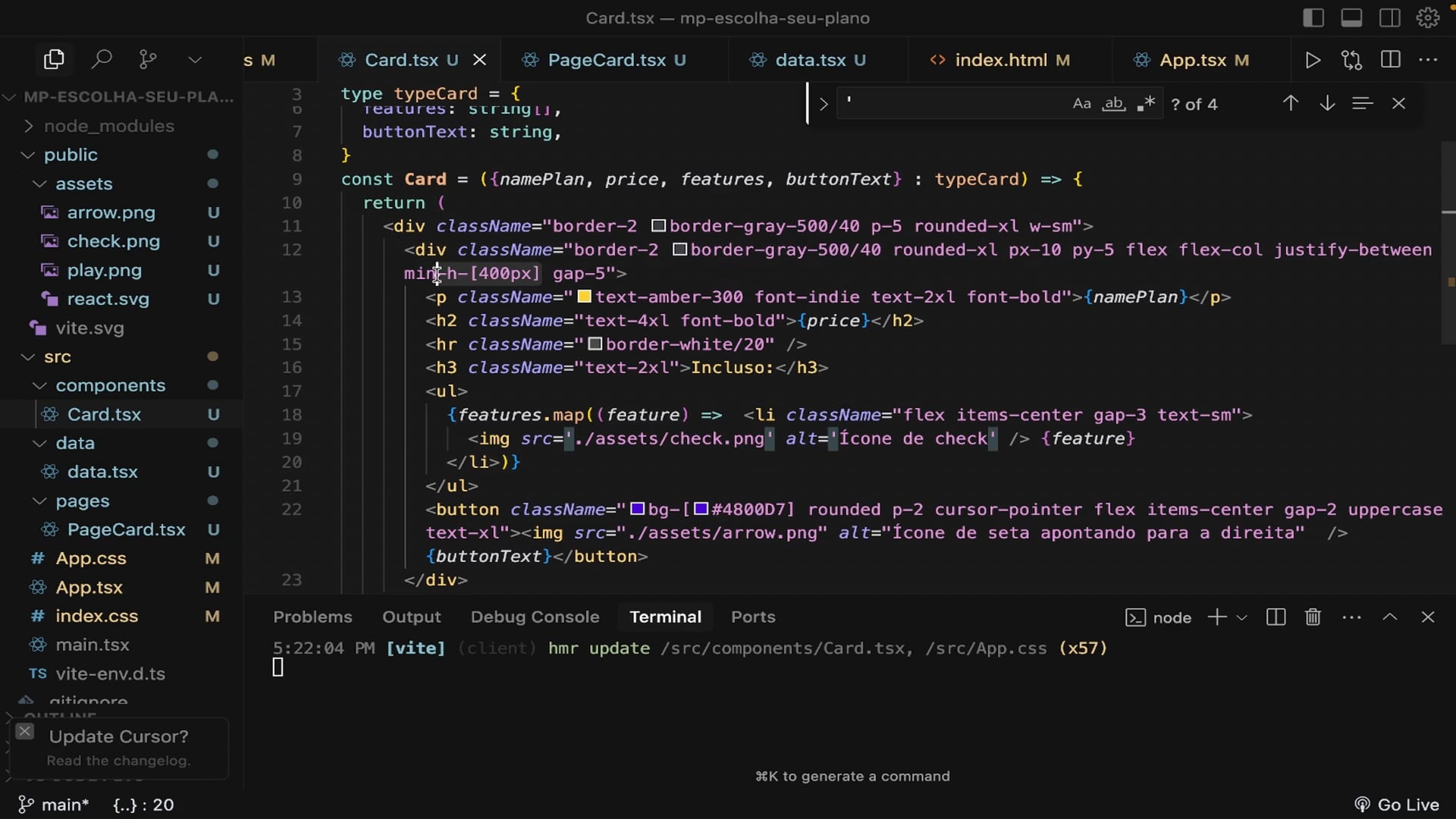
Task: Open new terminal launch profile dropdown
Action: (x=1241, y=617)
